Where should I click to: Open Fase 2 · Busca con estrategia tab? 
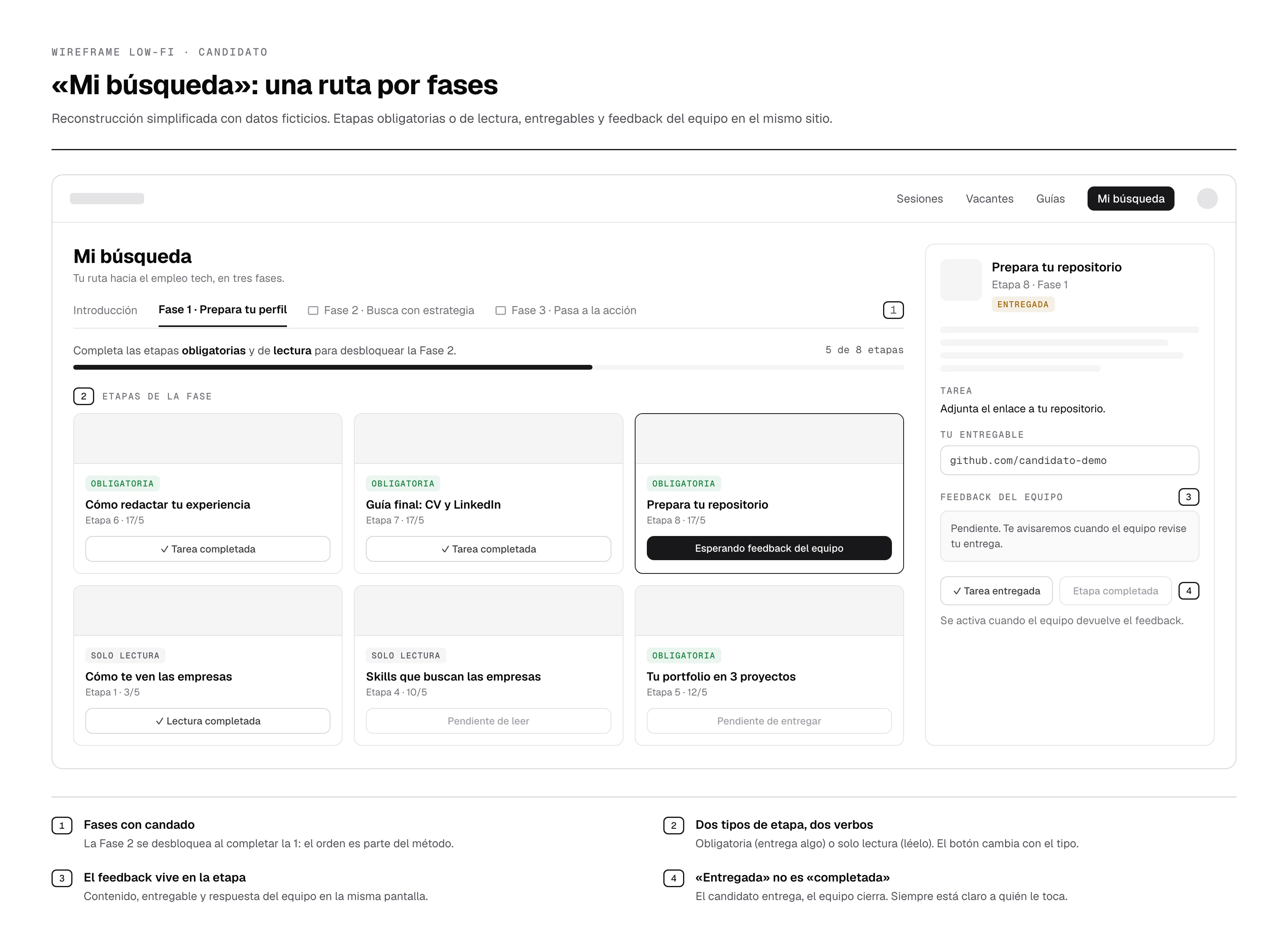(x=391, y=310)
